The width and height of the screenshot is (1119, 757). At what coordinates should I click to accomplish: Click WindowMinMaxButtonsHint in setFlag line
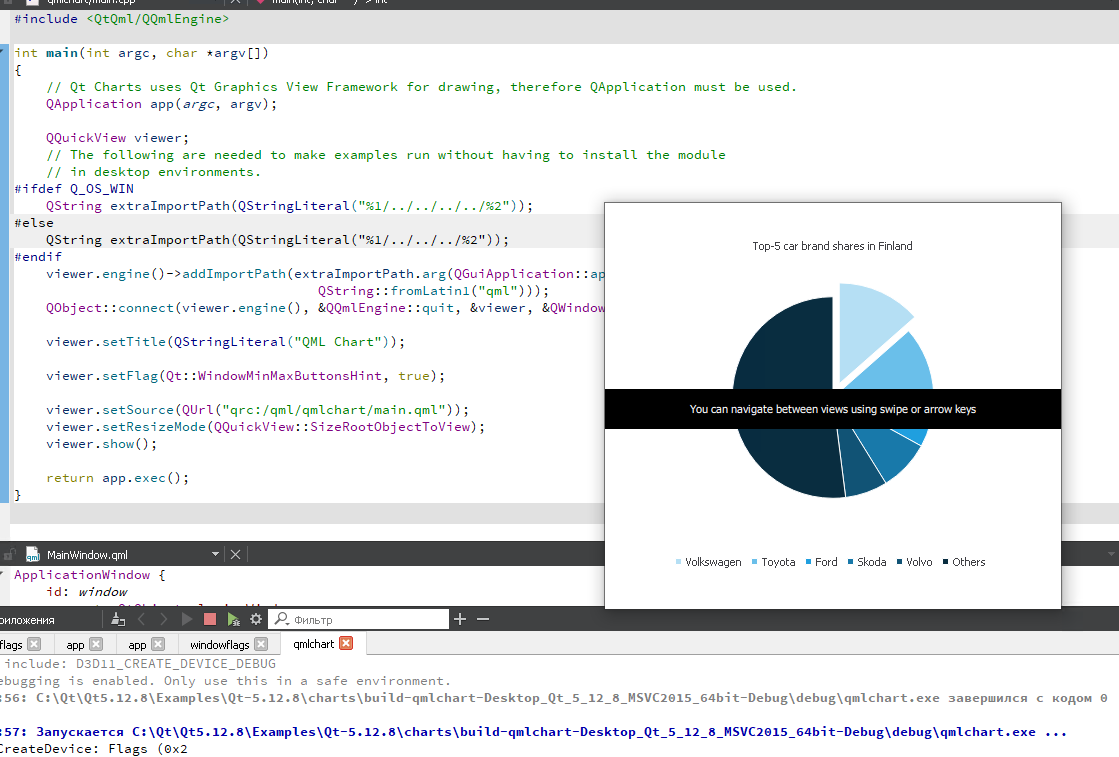pos(289,376)
